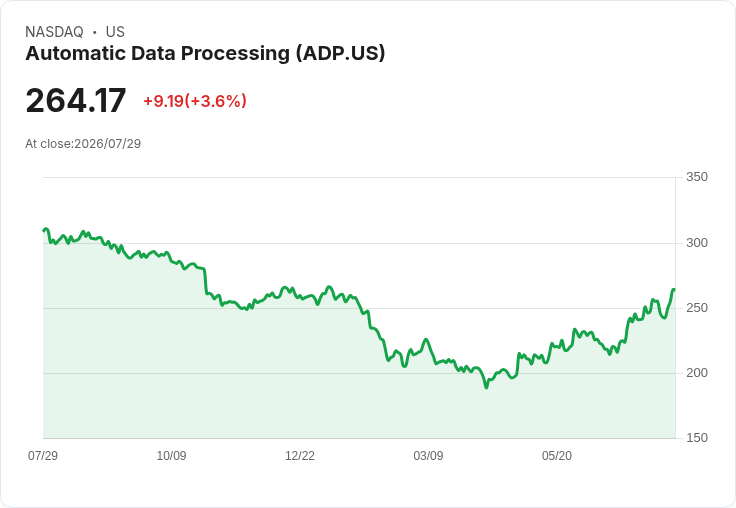Click the +9.19(+3.6%) price change text
736x508 pixels.
click(x=195, y=101)
